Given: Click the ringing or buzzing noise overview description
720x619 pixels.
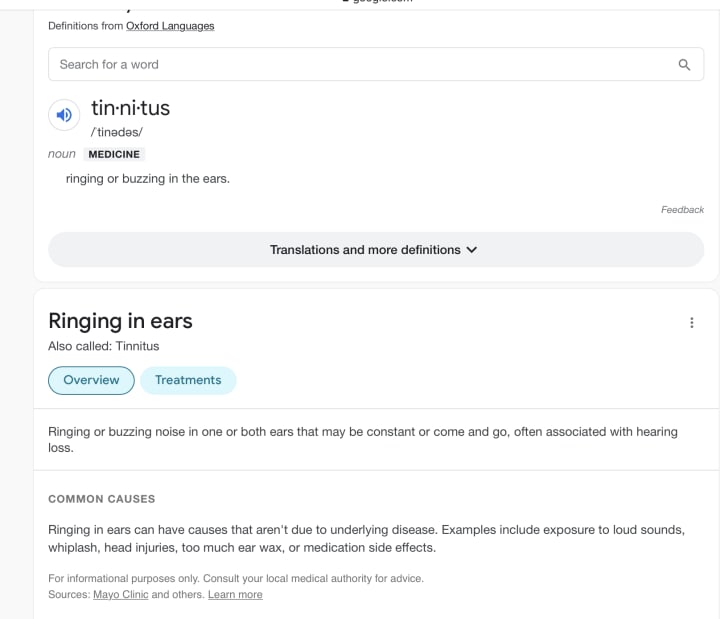Looking at the screenshot, I should (363, 439).
